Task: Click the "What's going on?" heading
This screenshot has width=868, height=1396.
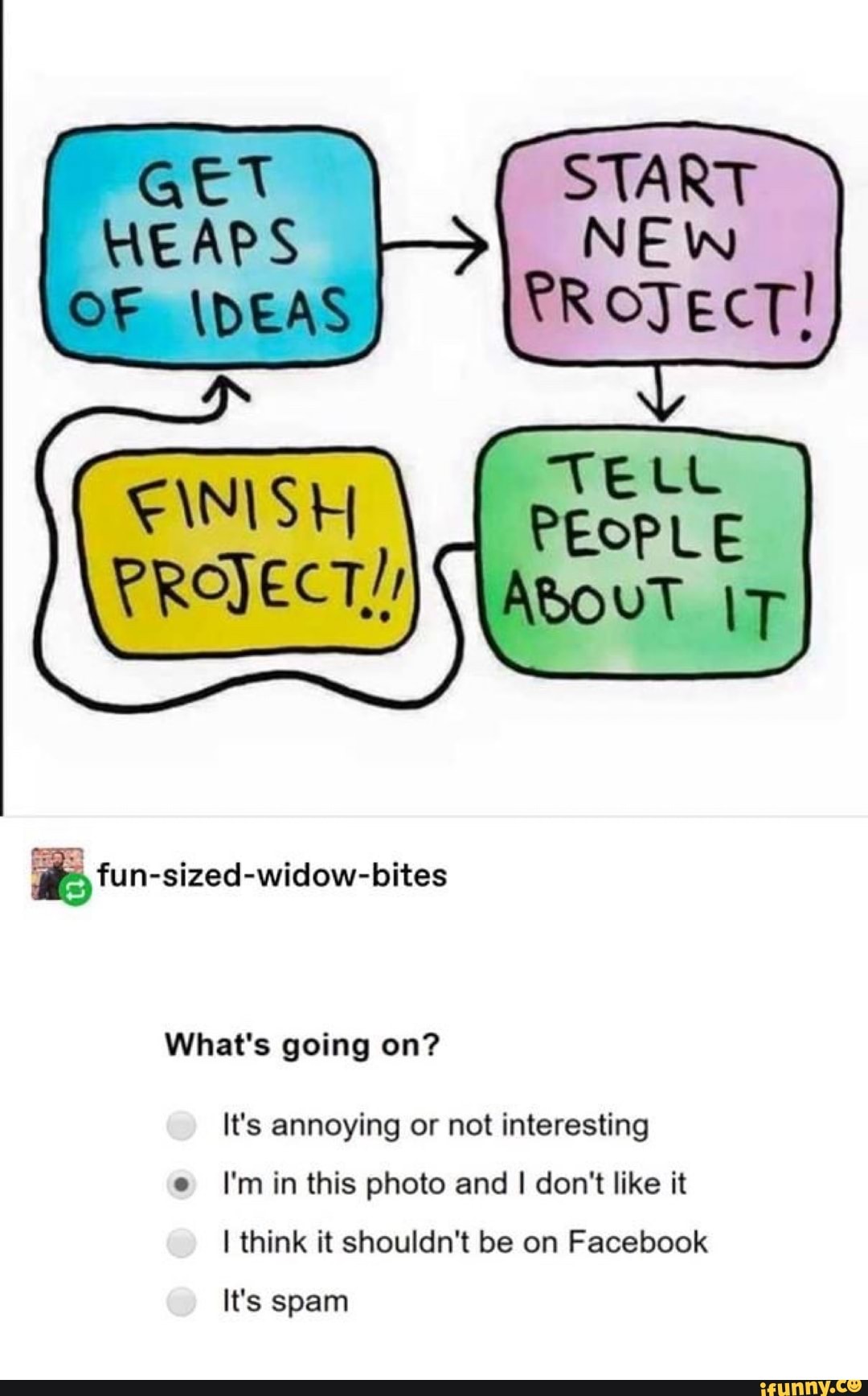Action: coord(303,1045)
